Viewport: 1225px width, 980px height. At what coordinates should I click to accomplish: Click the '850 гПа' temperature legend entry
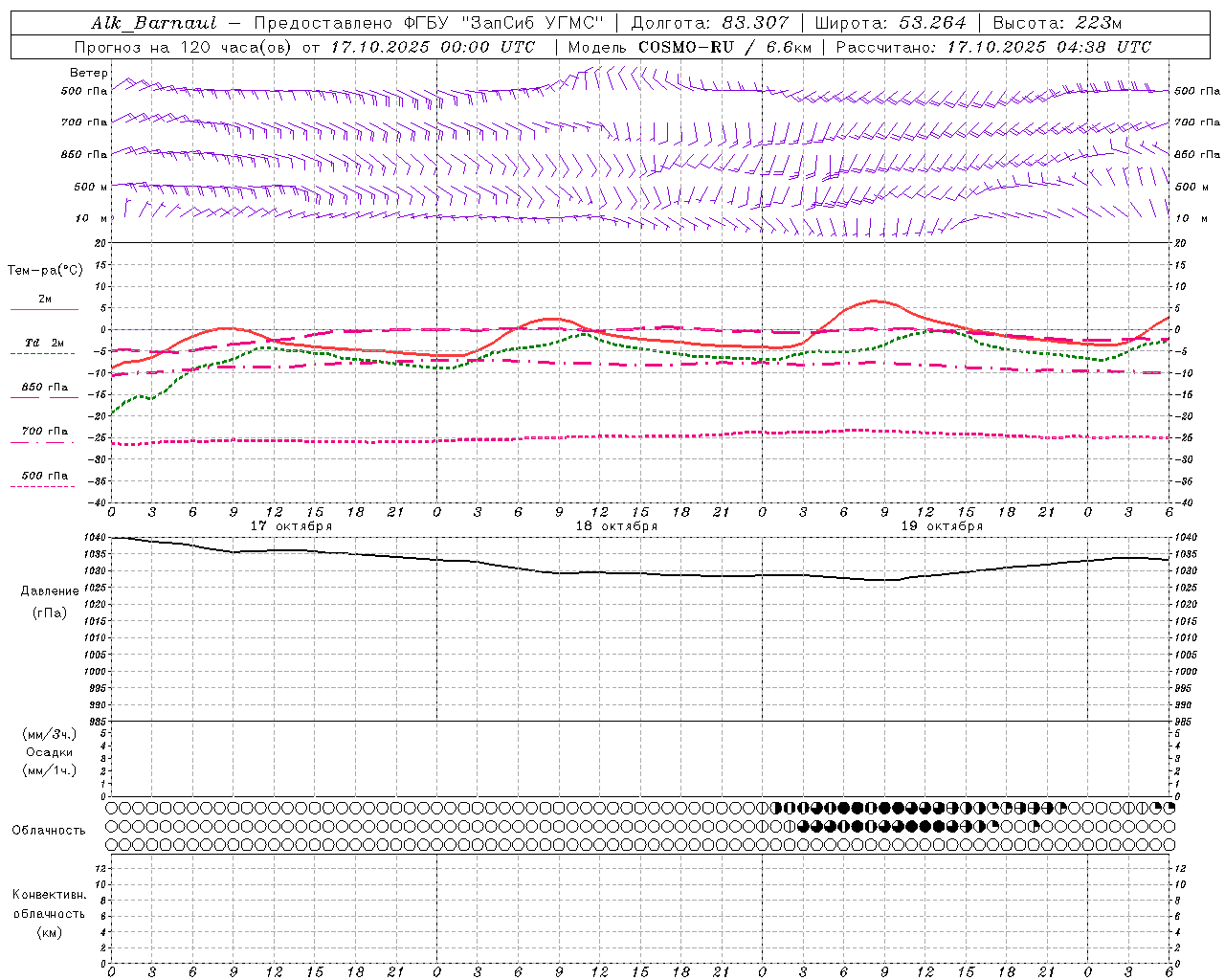point(45,388)
